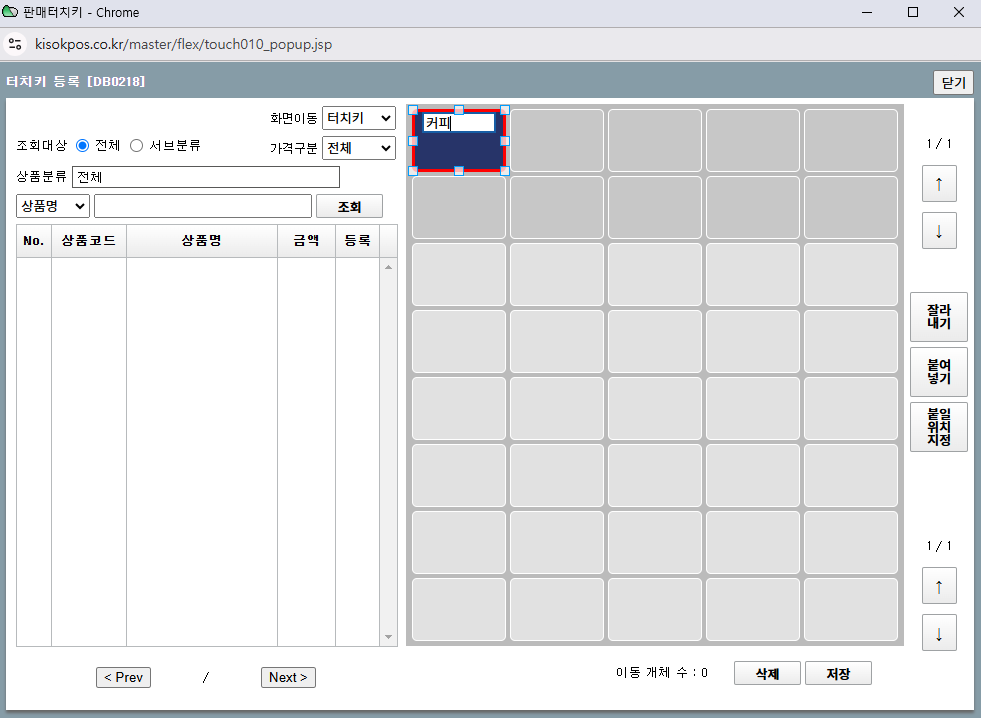Click the 상품분류 input field
Screen dimensions: 981x718
(x=206, y=177)
